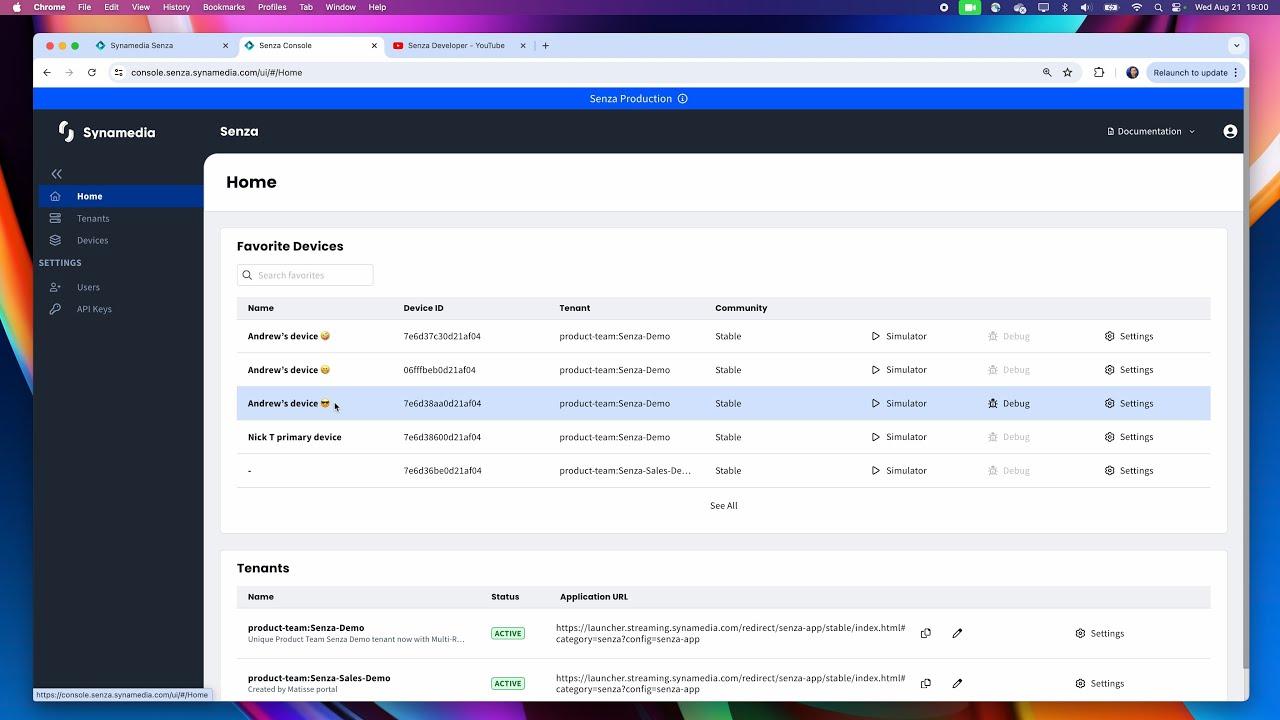Open Settings for Nick T primary device

click(1129, 437)
